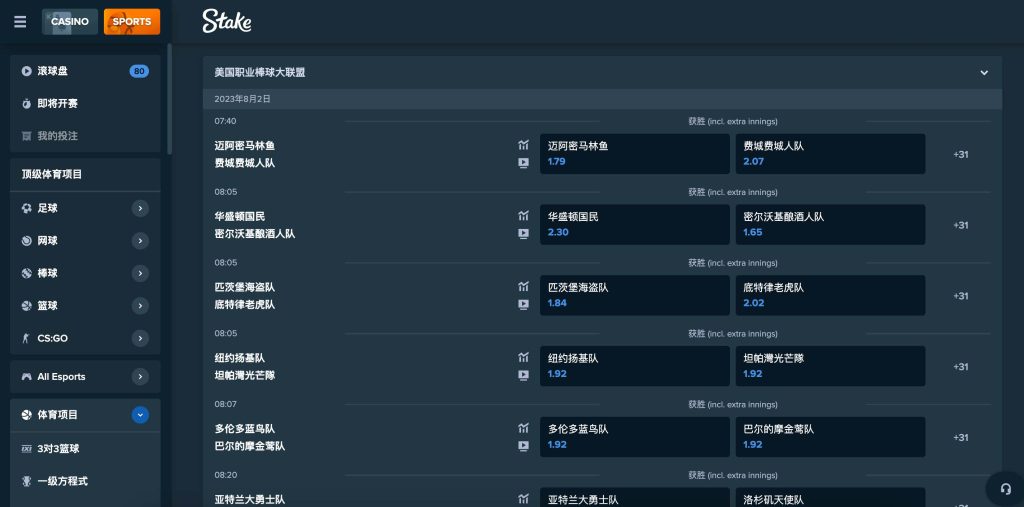Viewport: 1024px width, 507px height.
Task: Switch to the CASINO tab
Action: 70,22
